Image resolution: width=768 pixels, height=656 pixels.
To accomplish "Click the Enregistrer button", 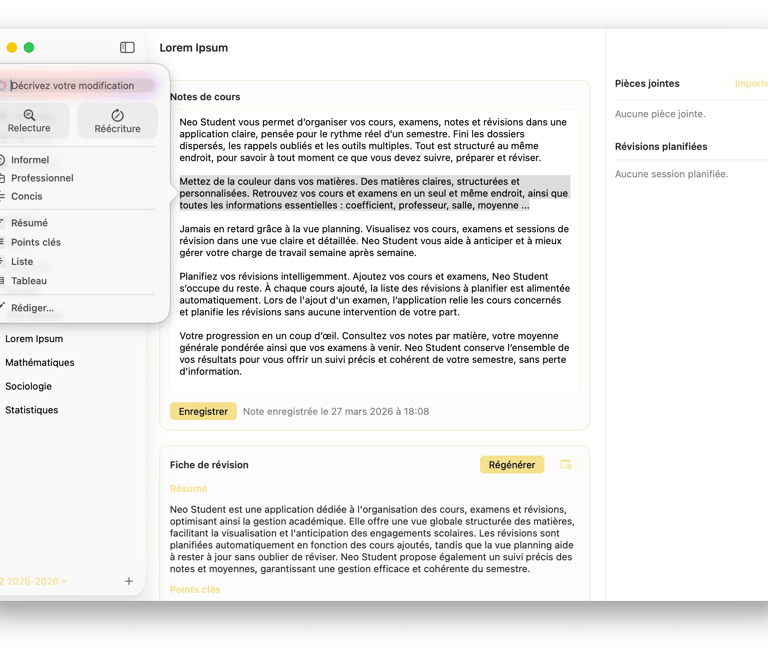I will point(203,412).
